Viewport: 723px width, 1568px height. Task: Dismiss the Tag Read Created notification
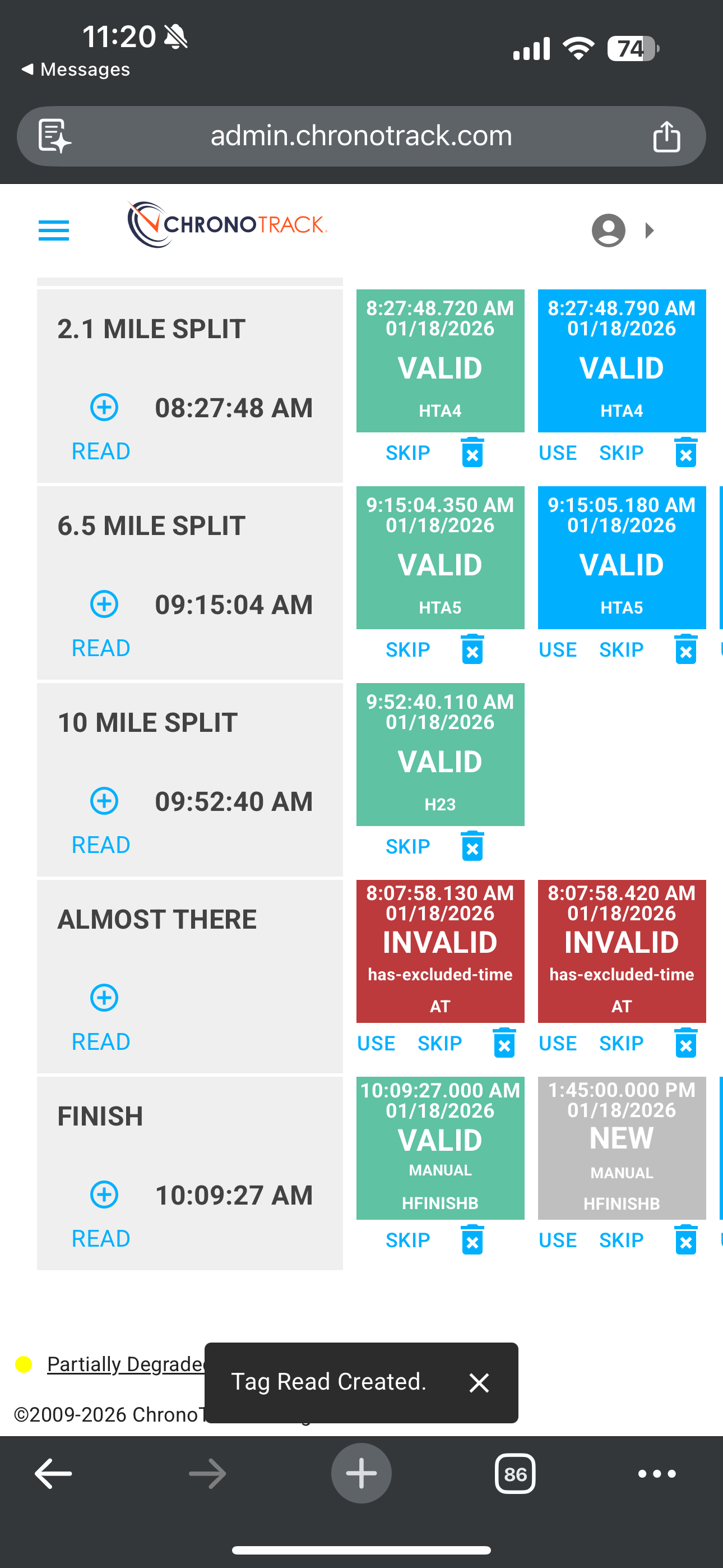click(480, 1383)
